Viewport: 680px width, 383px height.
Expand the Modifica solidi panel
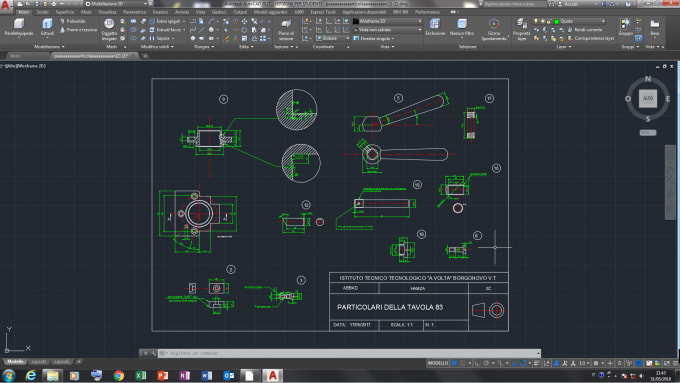[157, 46]
